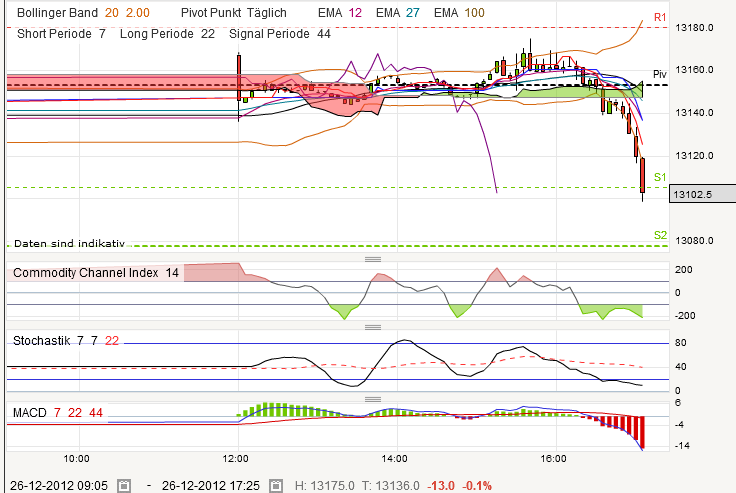Grab the divider handle above Commodity Channel Index
Screen dimensions: 736x493
[x=373, y=259]
